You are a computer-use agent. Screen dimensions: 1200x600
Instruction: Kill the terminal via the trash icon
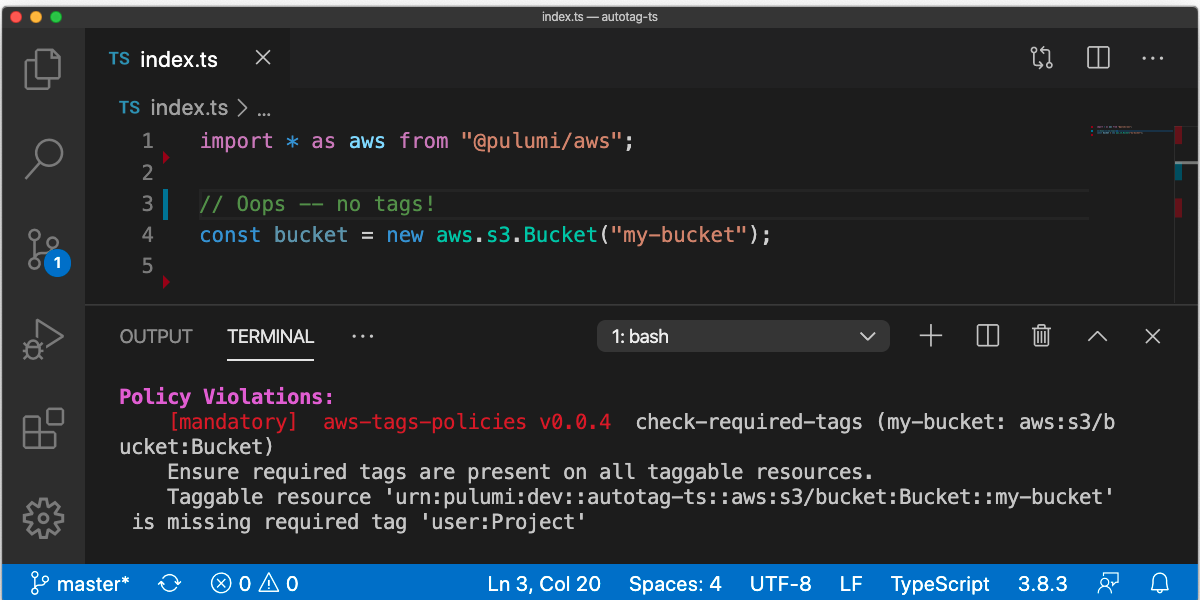pos(1041,336)
